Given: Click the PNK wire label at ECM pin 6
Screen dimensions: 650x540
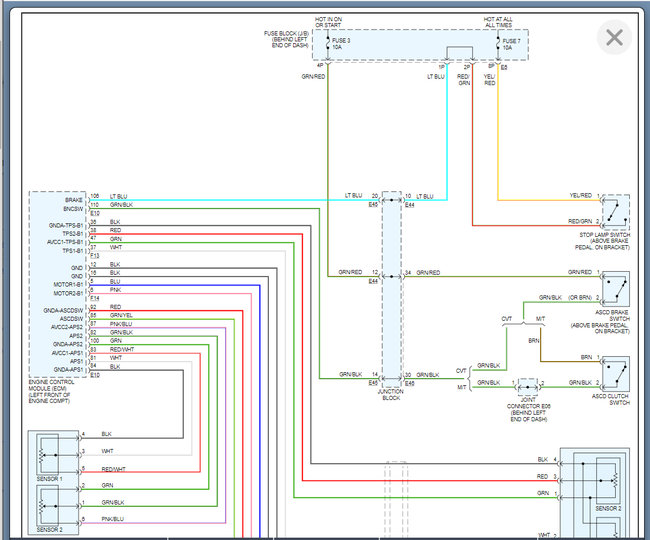Looking at the screenshot, I should click(115, 290).
